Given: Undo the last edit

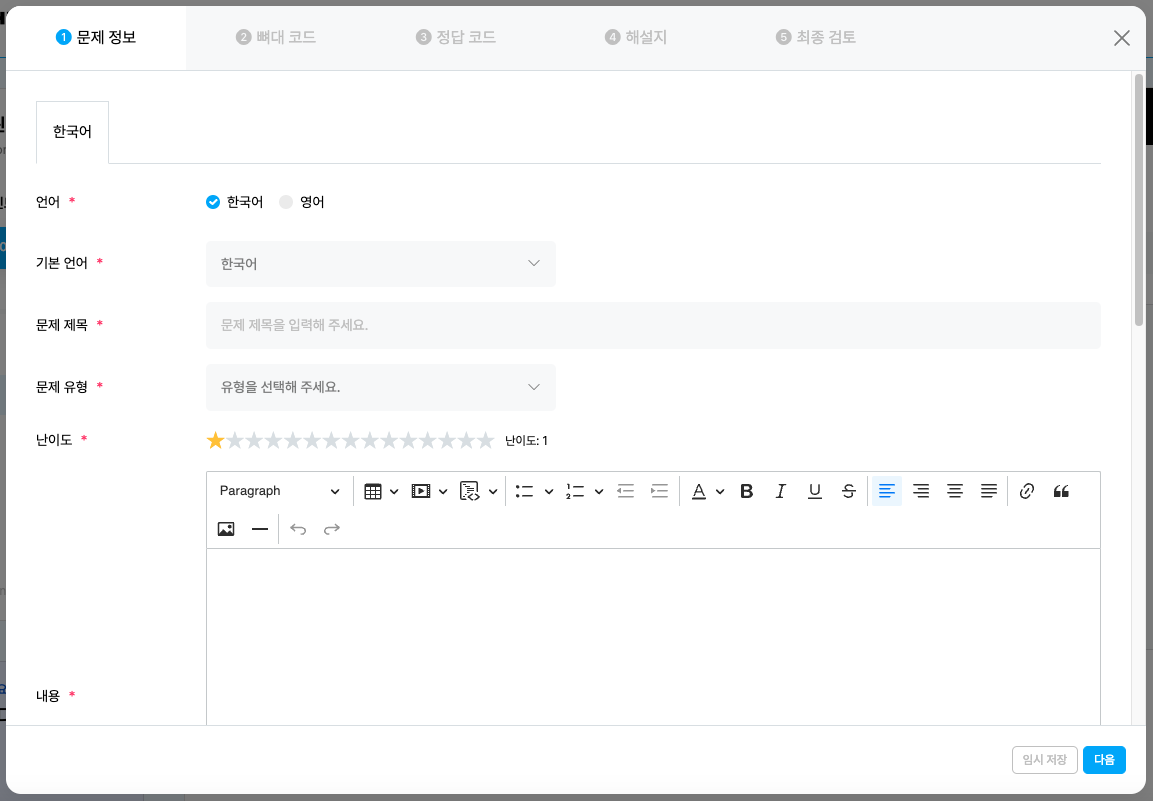Looking at the screenshot, I should (x=298, y=529).
